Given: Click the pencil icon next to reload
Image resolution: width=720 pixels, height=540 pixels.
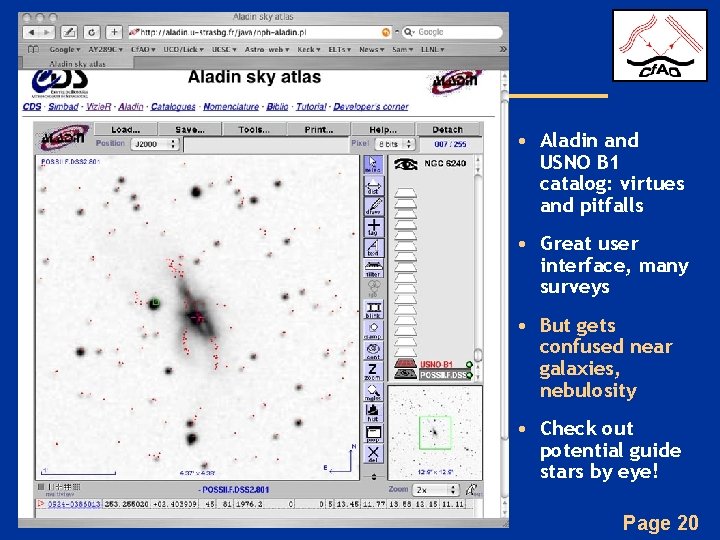Looking at the screenshot, I should (69, 32).
